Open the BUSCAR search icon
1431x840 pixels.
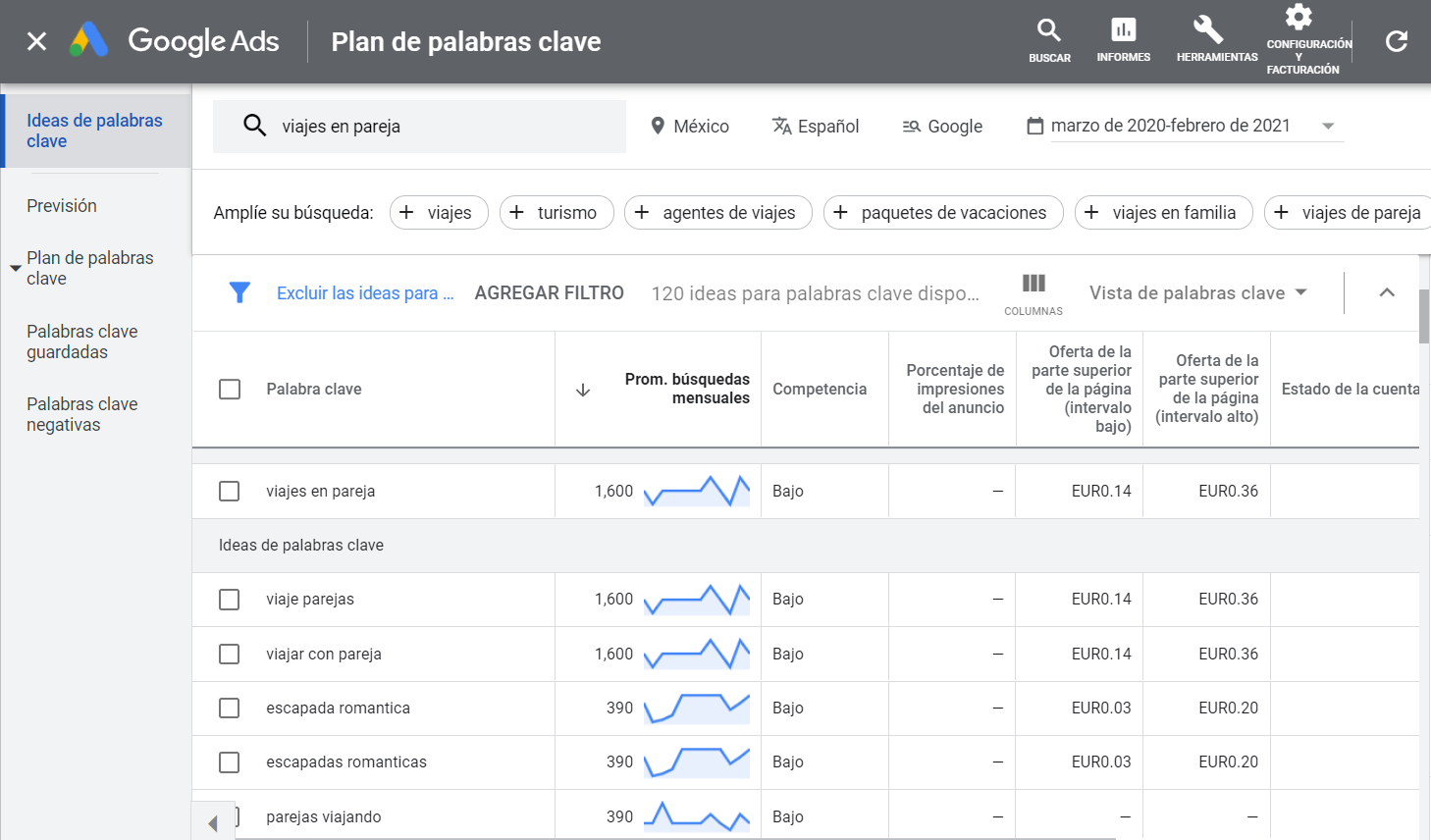[1049, 32]
